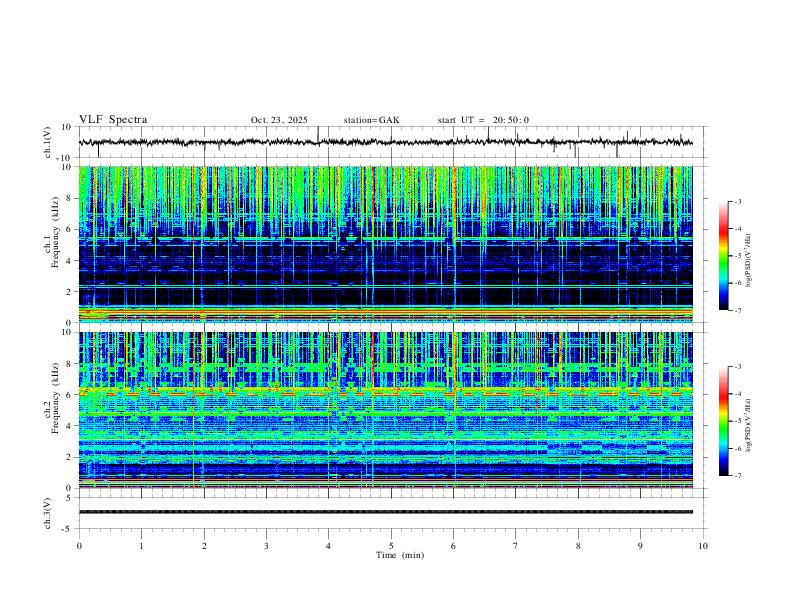The image size is (792, 612).
Task: Click the "Time (min)" axis label
Action: pyautogui.click(x=400, y=555)
